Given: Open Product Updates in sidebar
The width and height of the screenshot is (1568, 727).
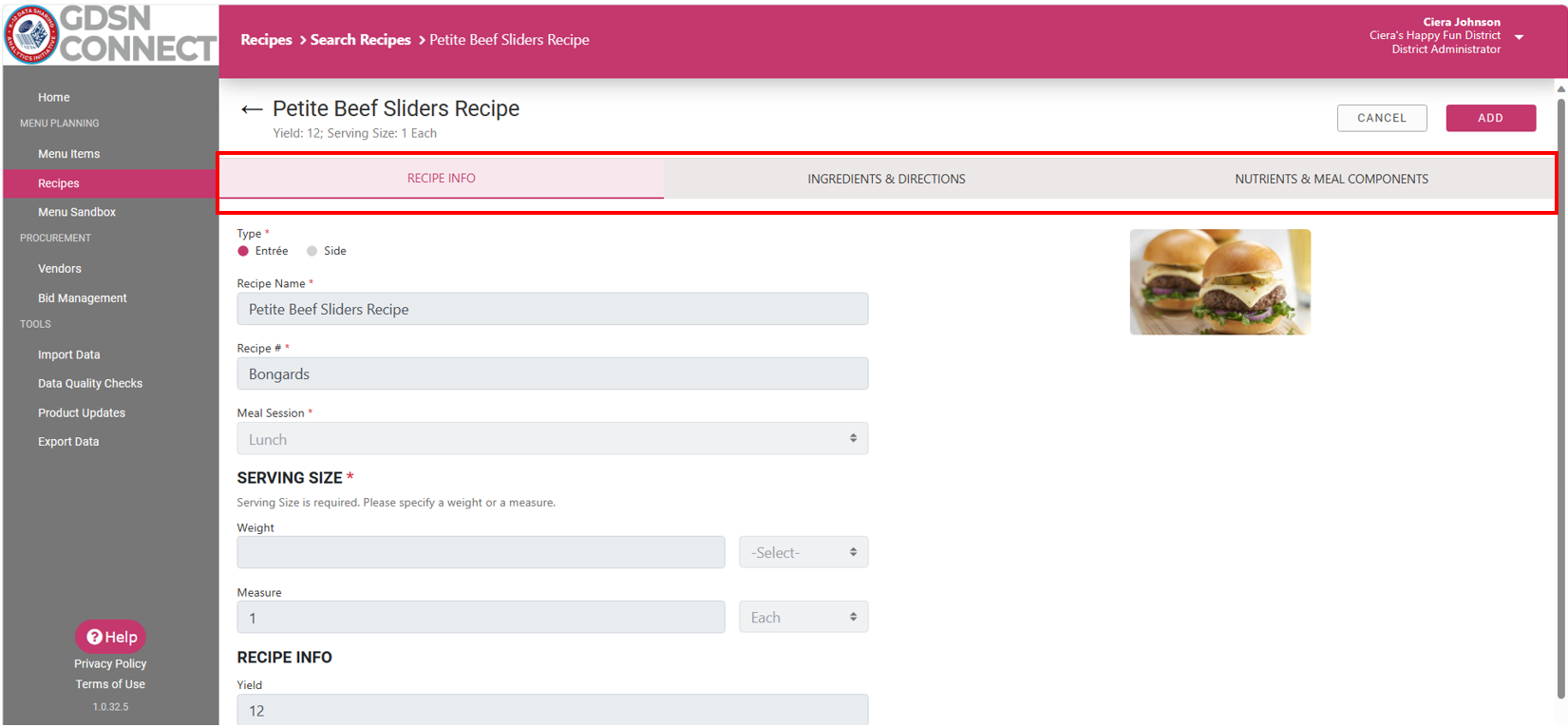Looking at the screenshot, I should 82,413.
